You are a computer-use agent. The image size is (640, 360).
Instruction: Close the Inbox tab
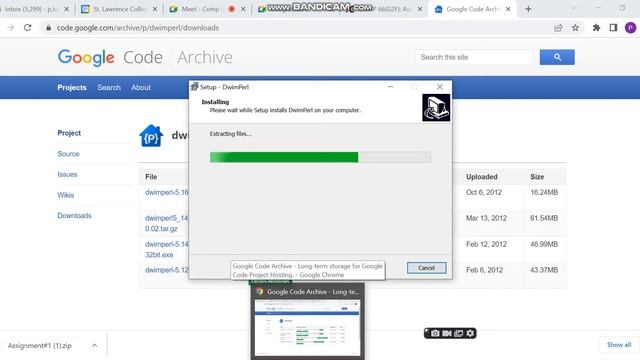click(x=67, y=9)
